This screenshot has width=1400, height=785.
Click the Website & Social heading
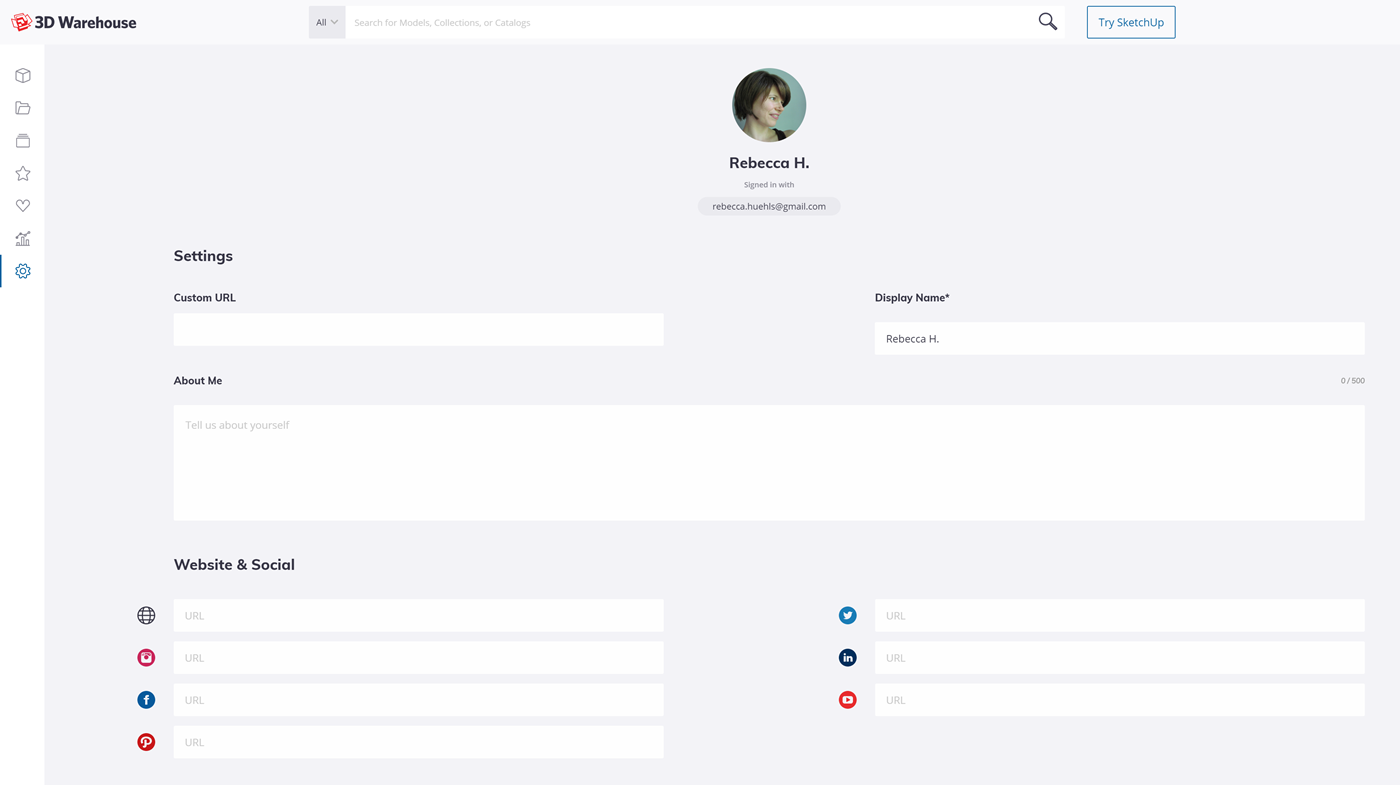pyautogui.click(x=234, y=565)
